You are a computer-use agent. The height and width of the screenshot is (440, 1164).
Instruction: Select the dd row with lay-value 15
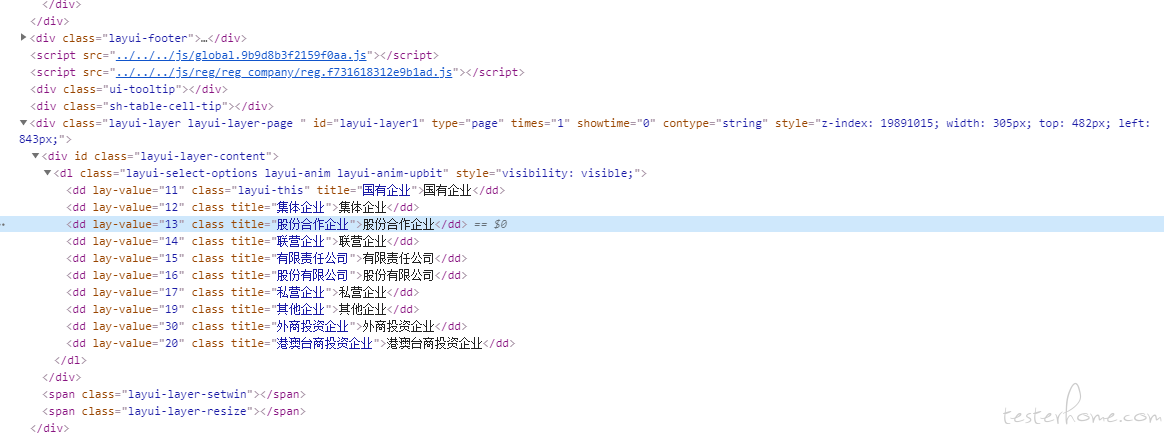tap(267, 258)
